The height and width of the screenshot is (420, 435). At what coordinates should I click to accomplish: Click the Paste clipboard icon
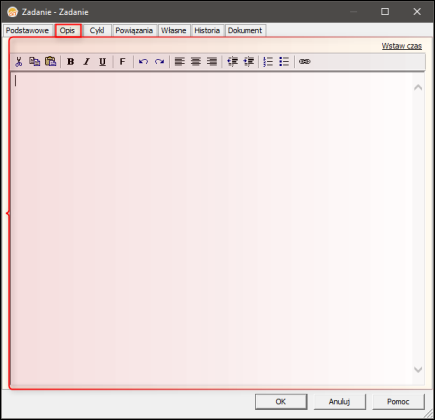51,61
